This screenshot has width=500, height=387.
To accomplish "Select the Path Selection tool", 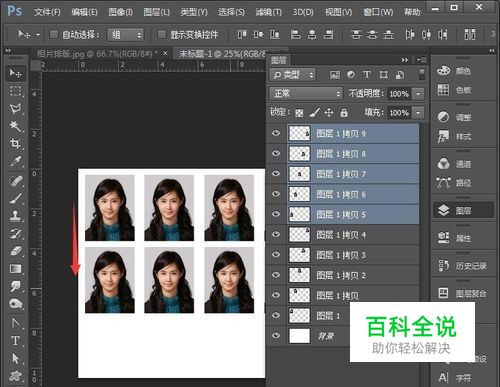I will (x=15, y=358).
